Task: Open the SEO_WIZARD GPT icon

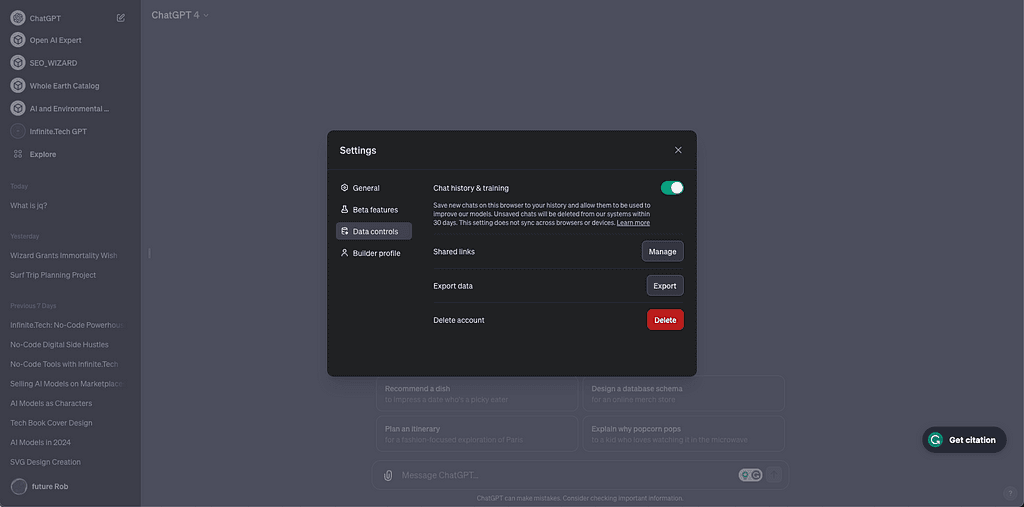Action: tap(18, 63)
